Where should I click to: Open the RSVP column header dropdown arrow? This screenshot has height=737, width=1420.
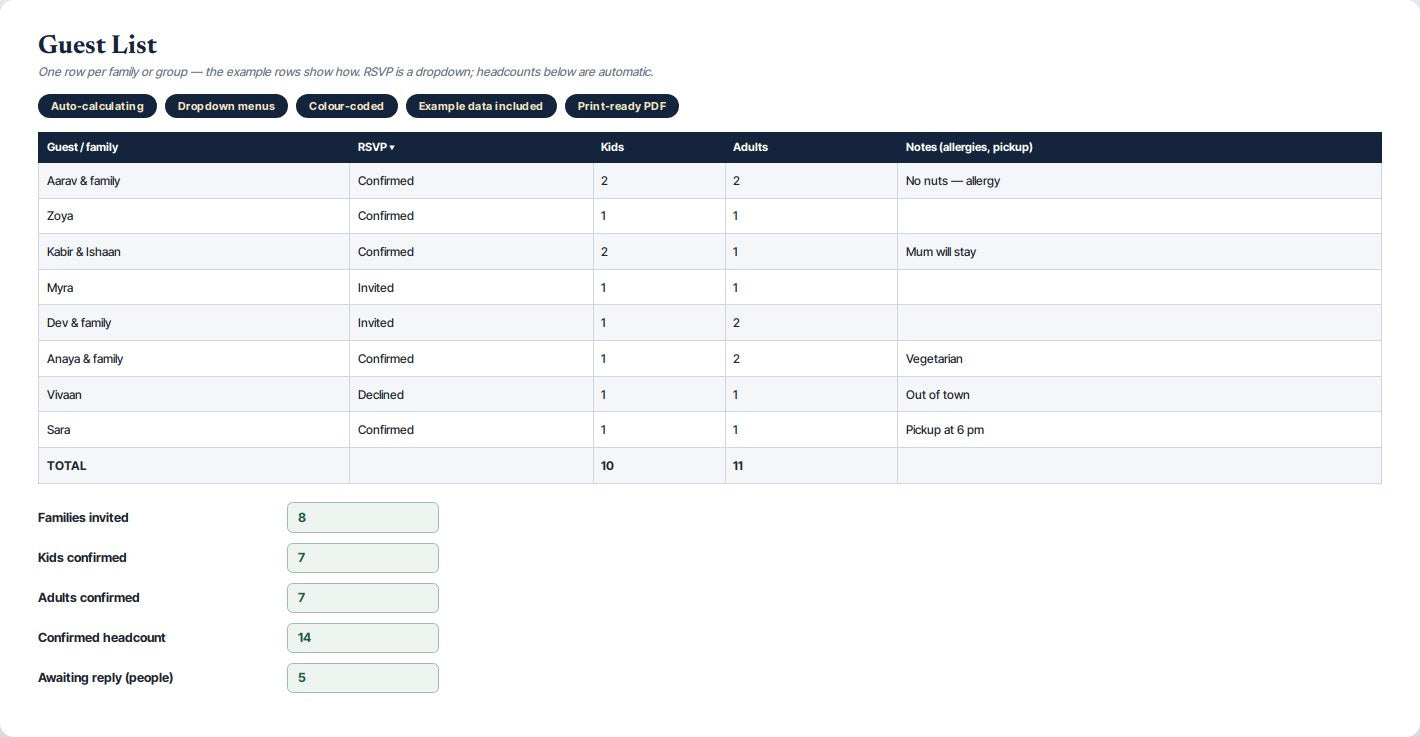point(392,148)
